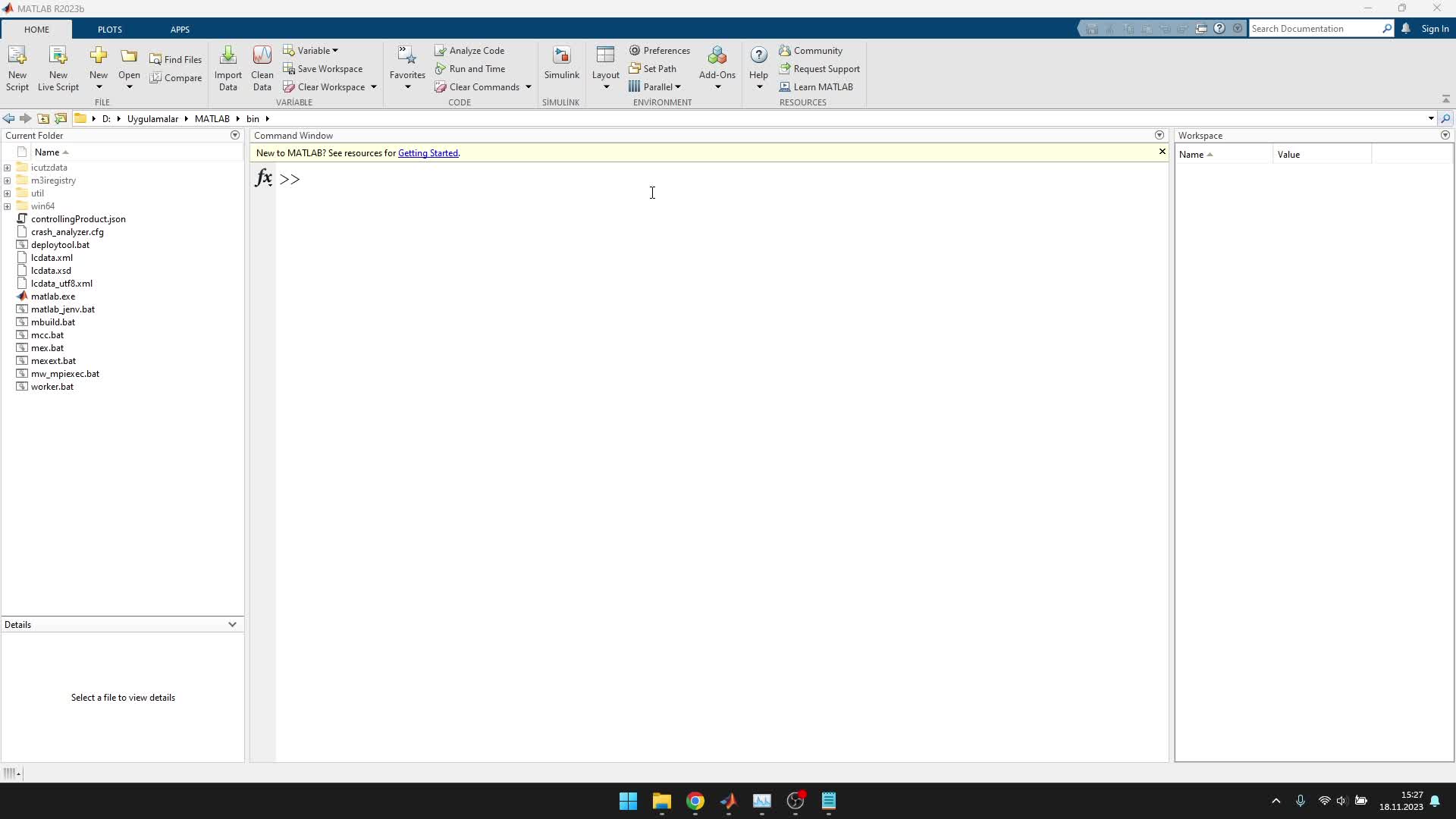This screenshot has height=819, width=1456.
Task: Create a New Live Script
Action: (x=58, y=67)
